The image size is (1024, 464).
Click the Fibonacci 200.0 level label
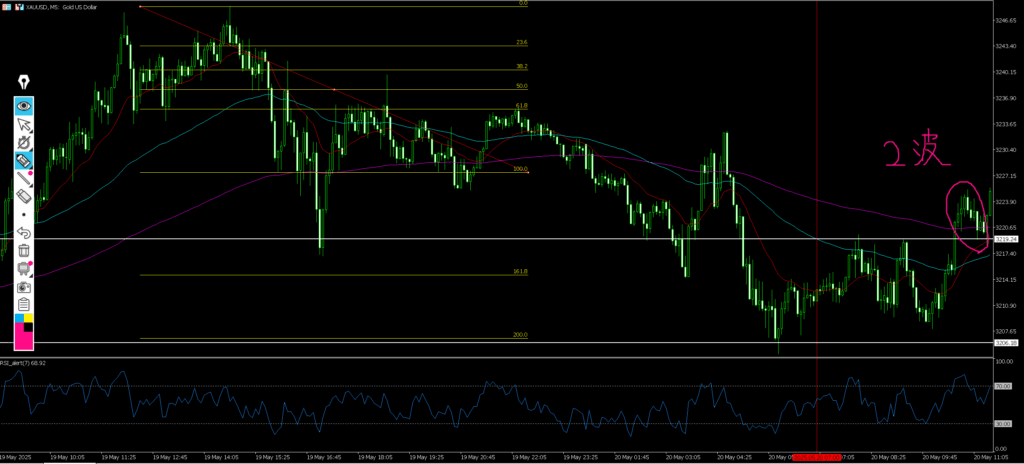coord(520,335)
